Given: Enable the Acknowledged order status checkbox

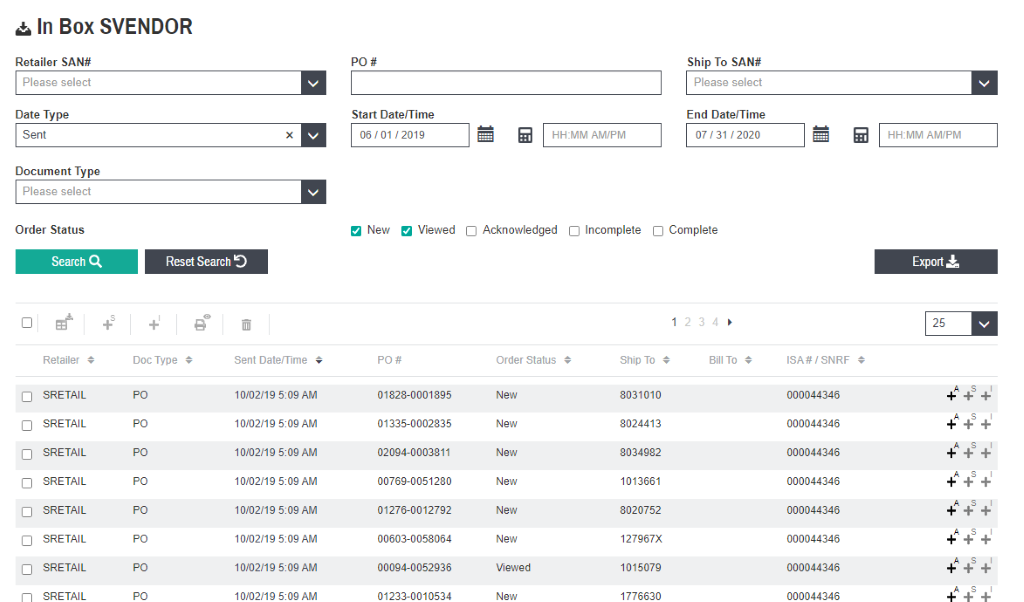Looking at the screenshot, I should [x=471, y=231].
